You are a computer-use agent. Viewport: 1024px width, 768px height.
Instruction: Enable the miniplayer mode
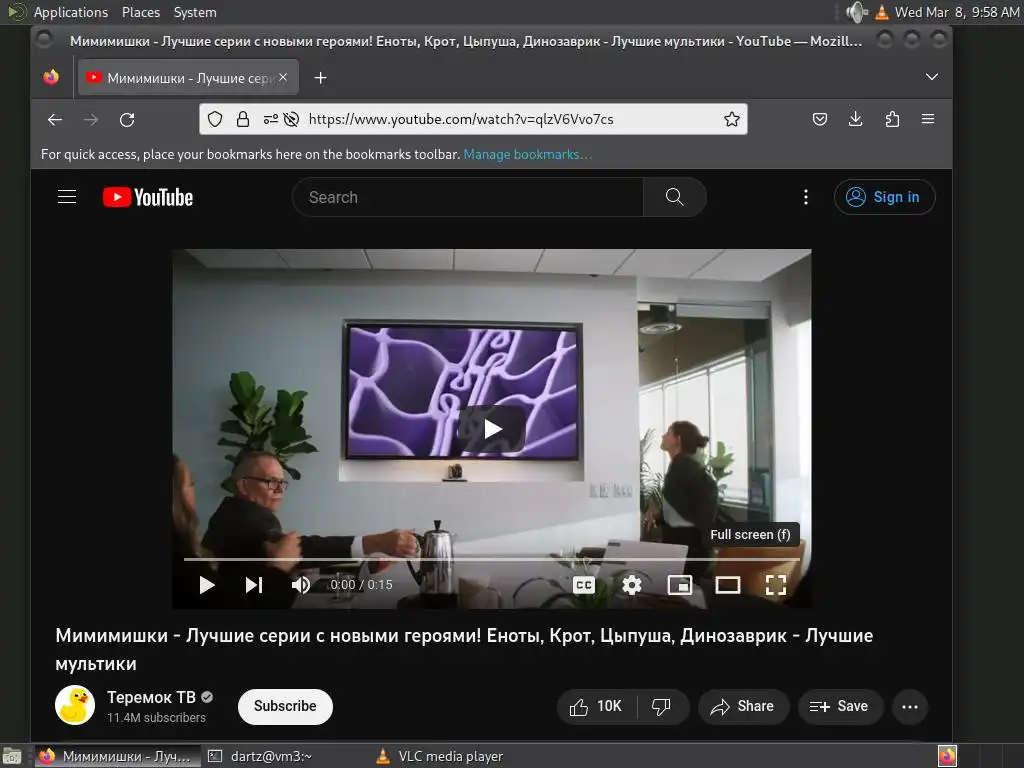680,585
